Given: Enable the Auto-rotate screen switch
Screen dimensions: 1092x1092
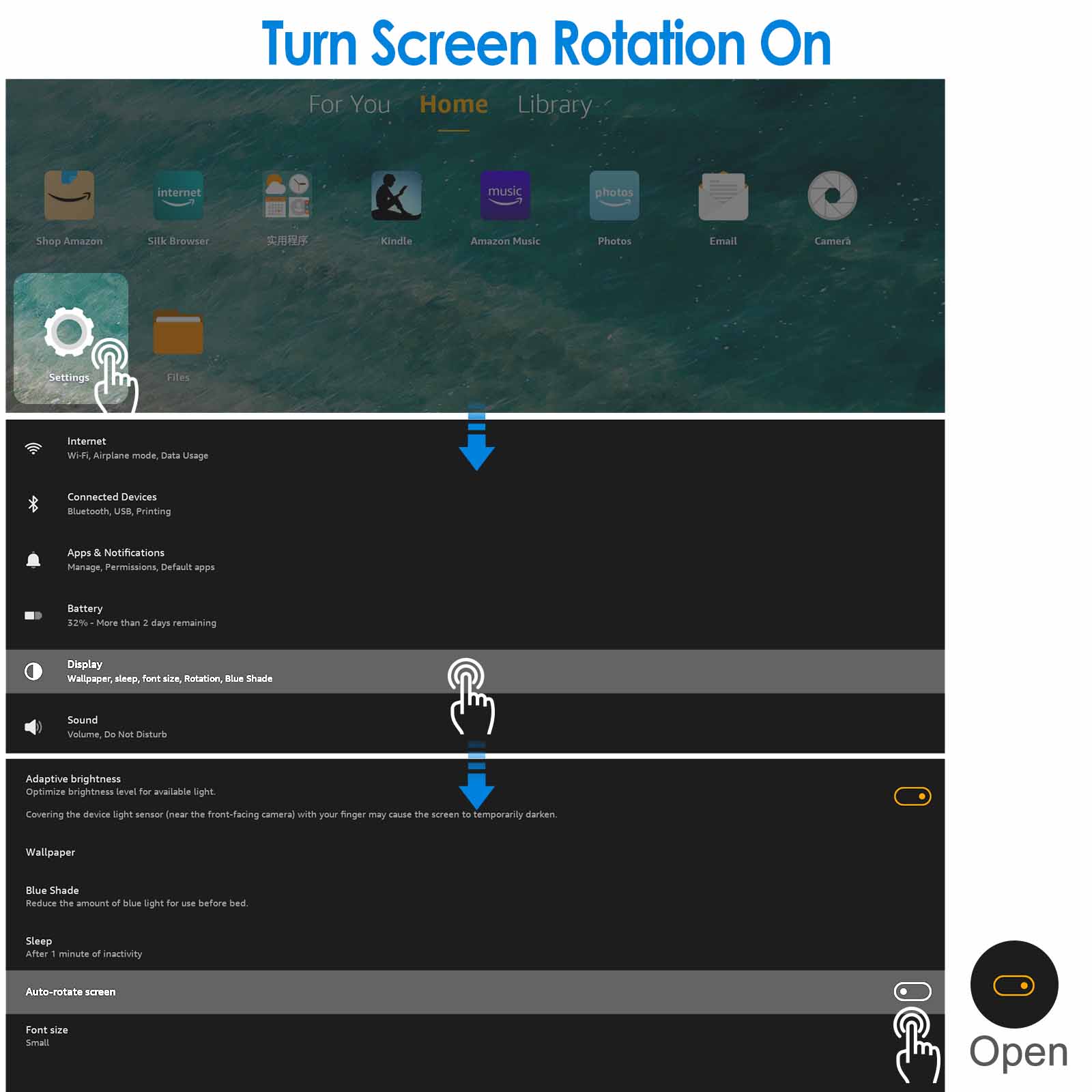Looking at the screenshot, I should (x=913, y=991).
